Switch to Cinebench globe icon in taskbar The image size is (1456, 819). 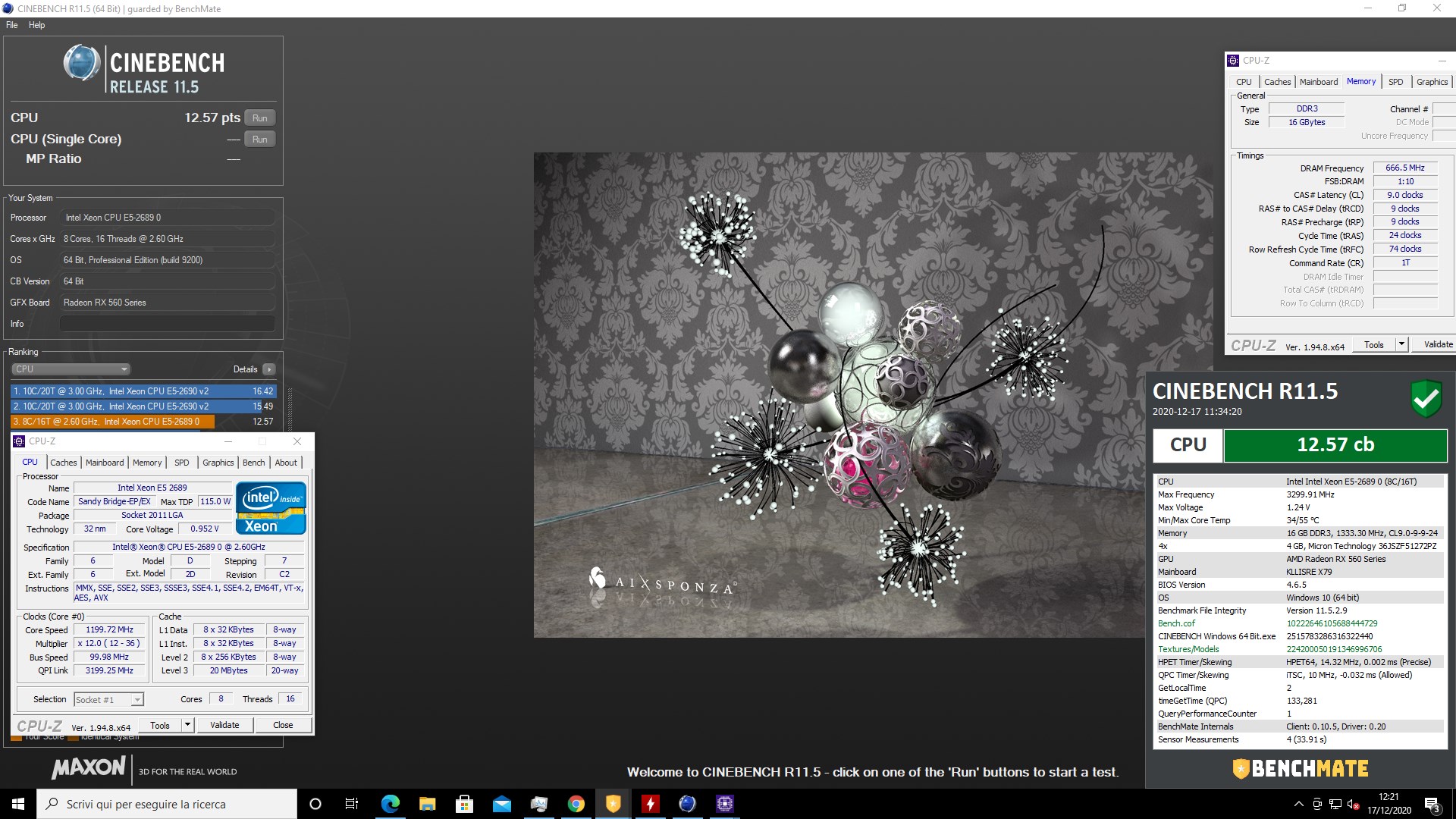pyautogui.click(x=687, y=804)
